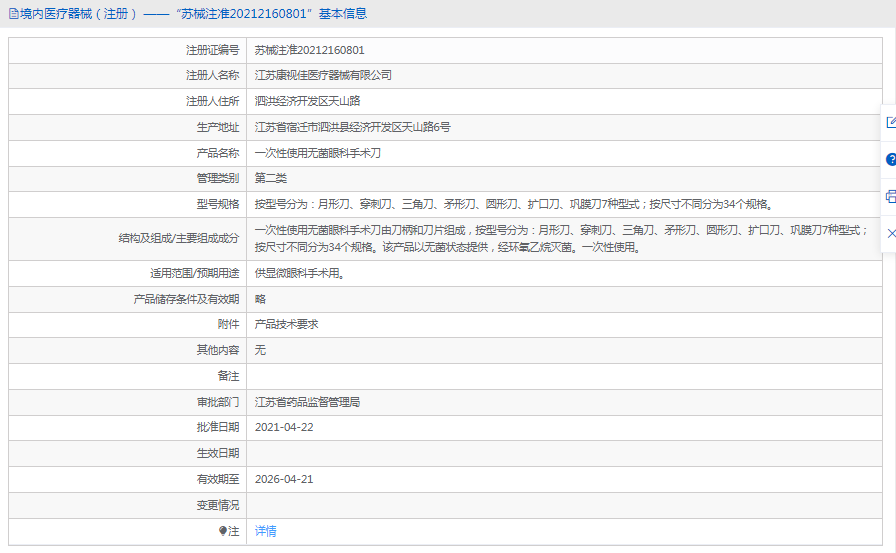Screen dimensions: 896x553
Task: Click the 第二类 management category value
Action: [271, 178]
